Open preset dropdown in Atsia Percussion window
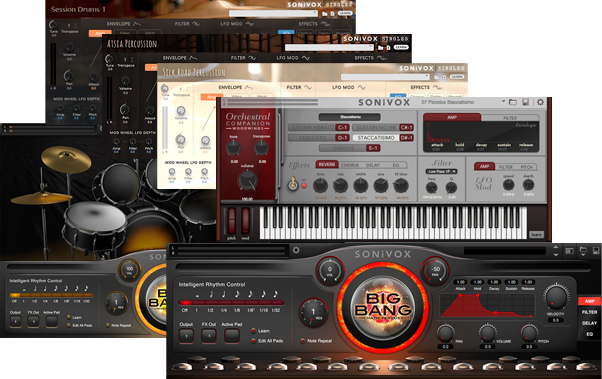 tap(329, 47)
